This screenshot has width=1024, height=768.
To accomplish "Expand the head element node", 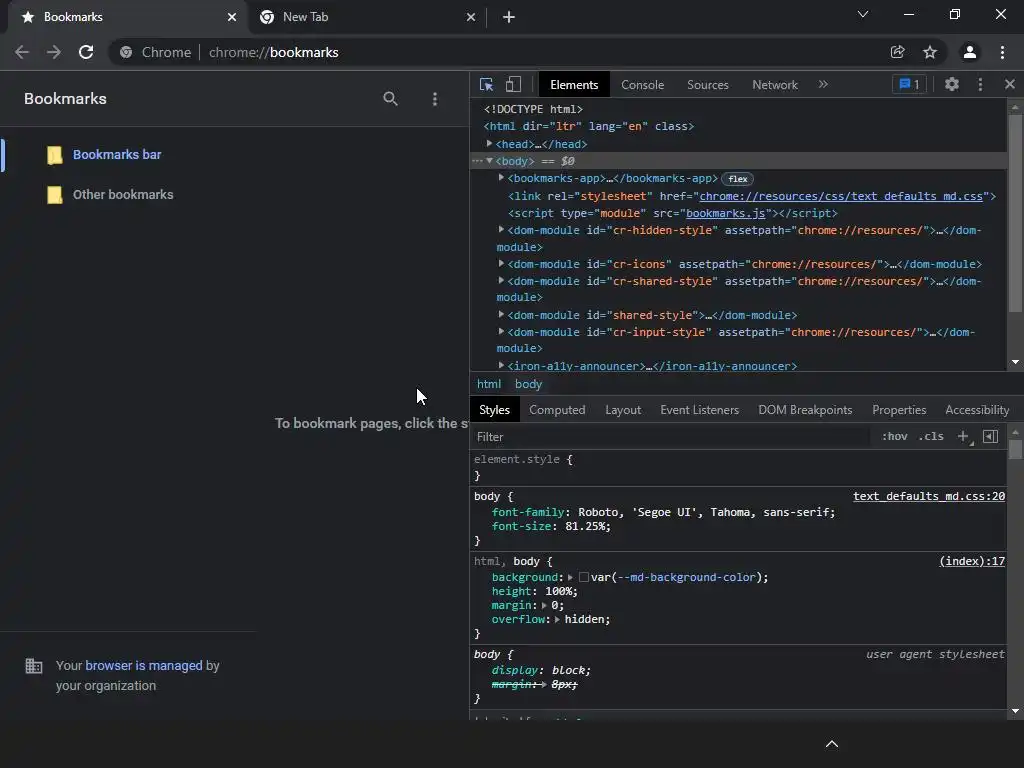I will [490, 144].
